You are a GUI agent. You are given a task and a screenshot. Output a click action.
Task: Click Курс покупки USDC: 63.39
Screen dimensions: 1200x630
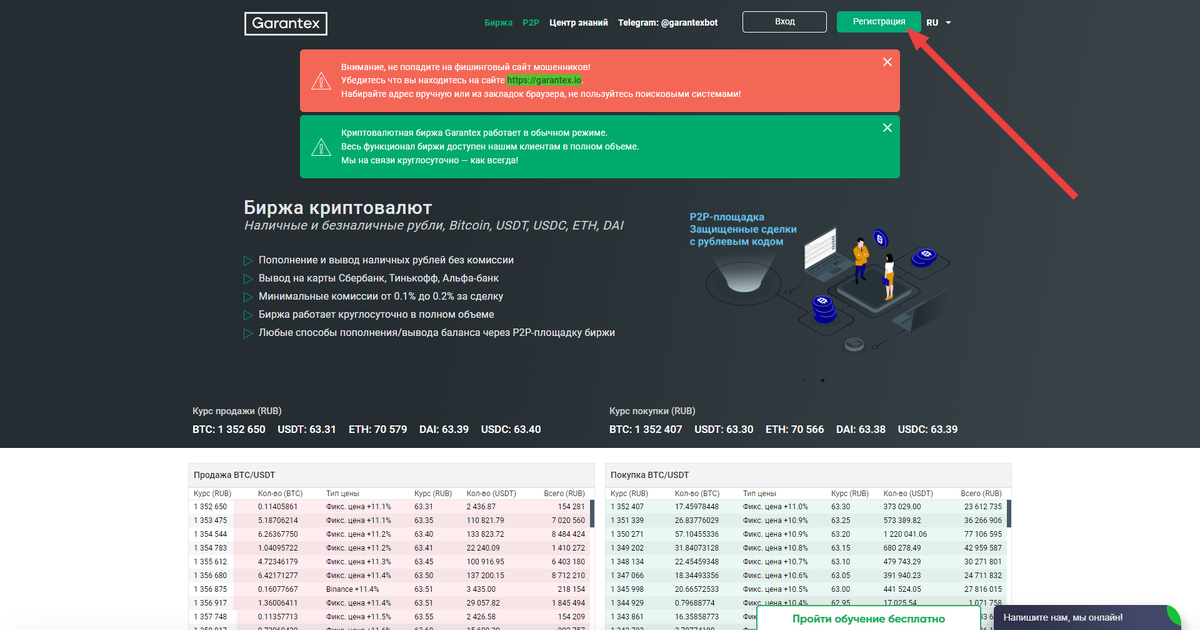[x=928, y=429]
